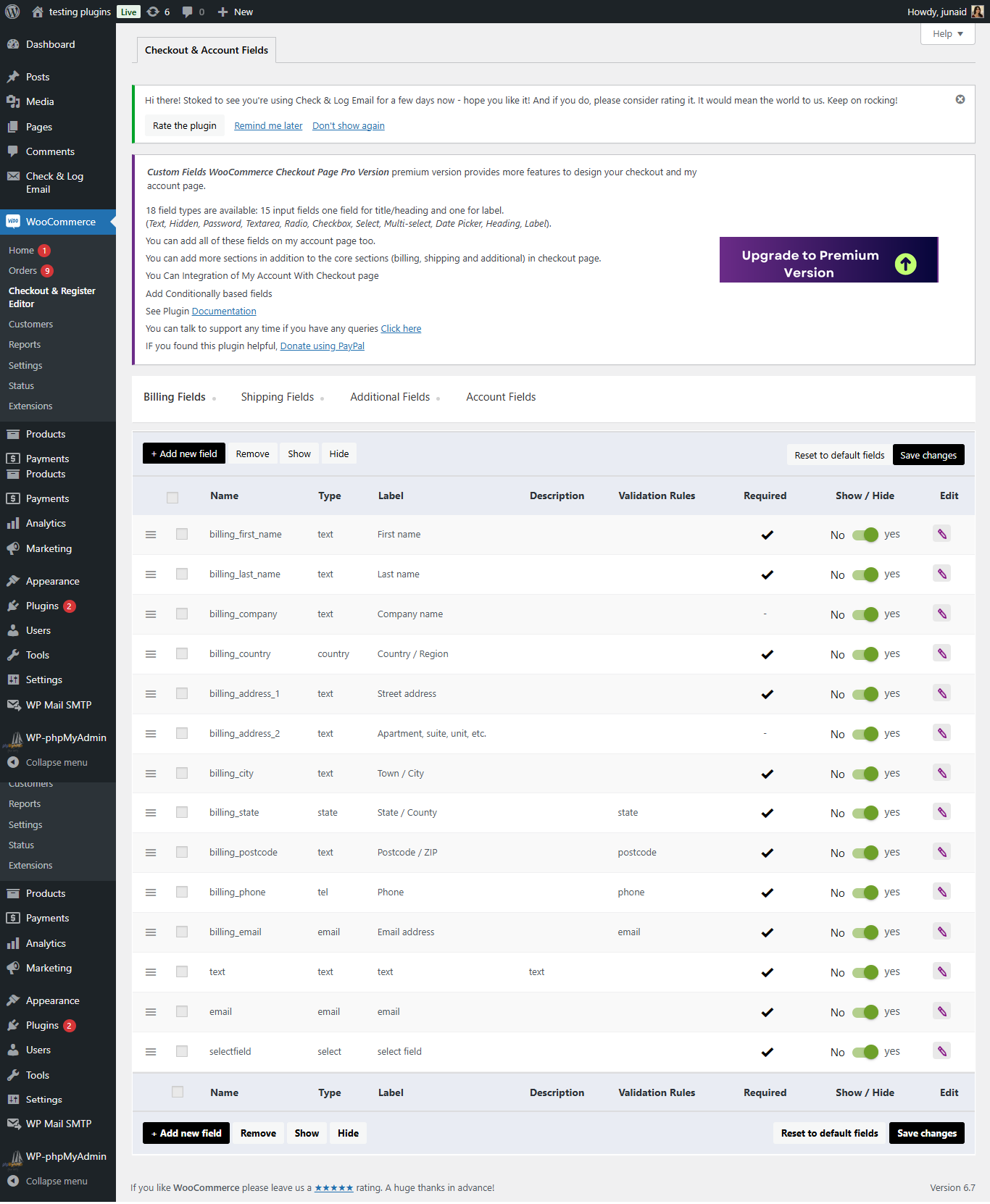The width and height of the screenshot is (990, 1204).
Task: Edit the billing_phone field with pencil icon
Action: tap(941, 892)
